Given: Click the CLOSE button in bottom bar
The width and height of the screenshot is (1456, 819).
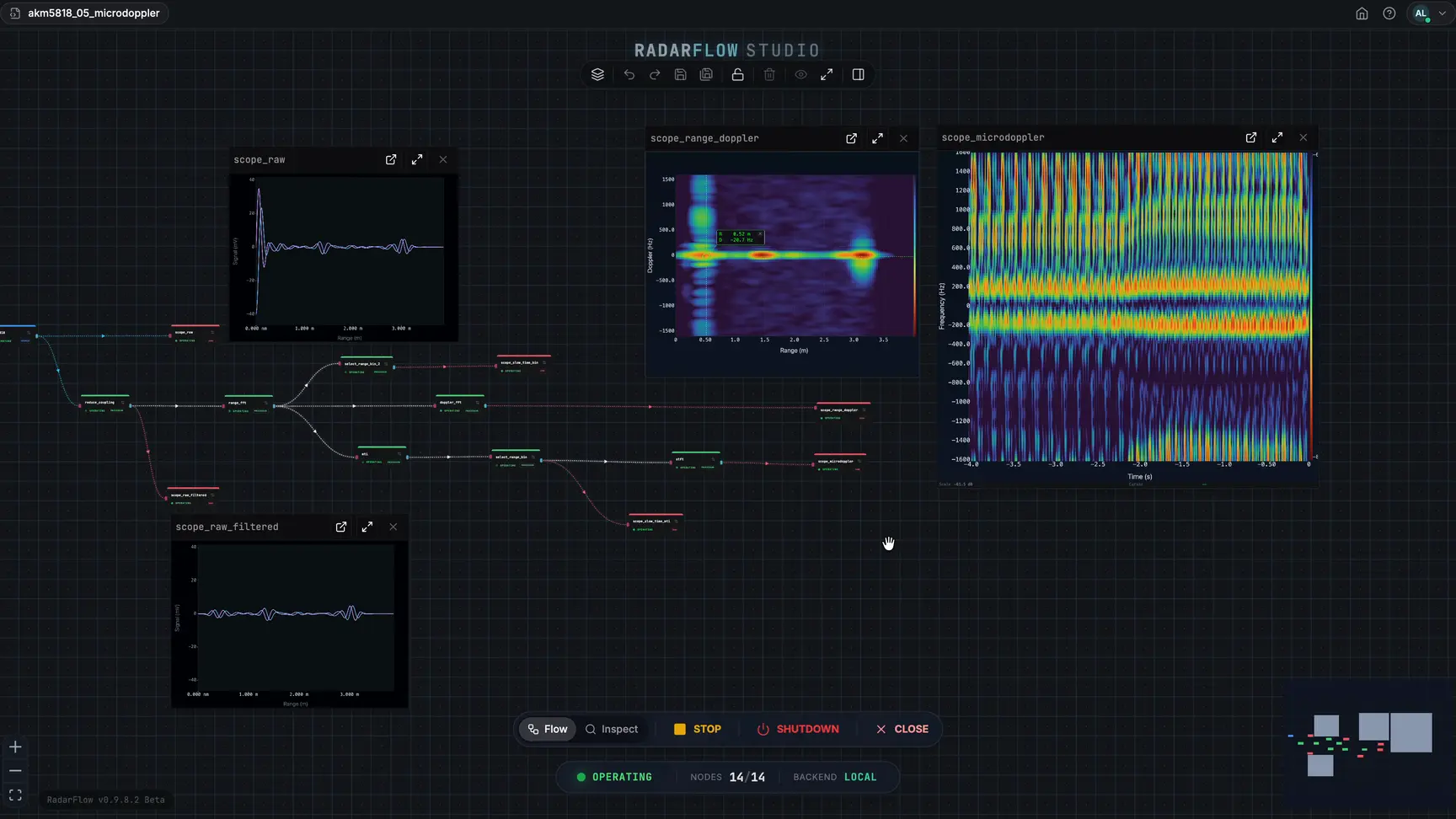Looking at the screenshot, I should click(x=902, y=729).
